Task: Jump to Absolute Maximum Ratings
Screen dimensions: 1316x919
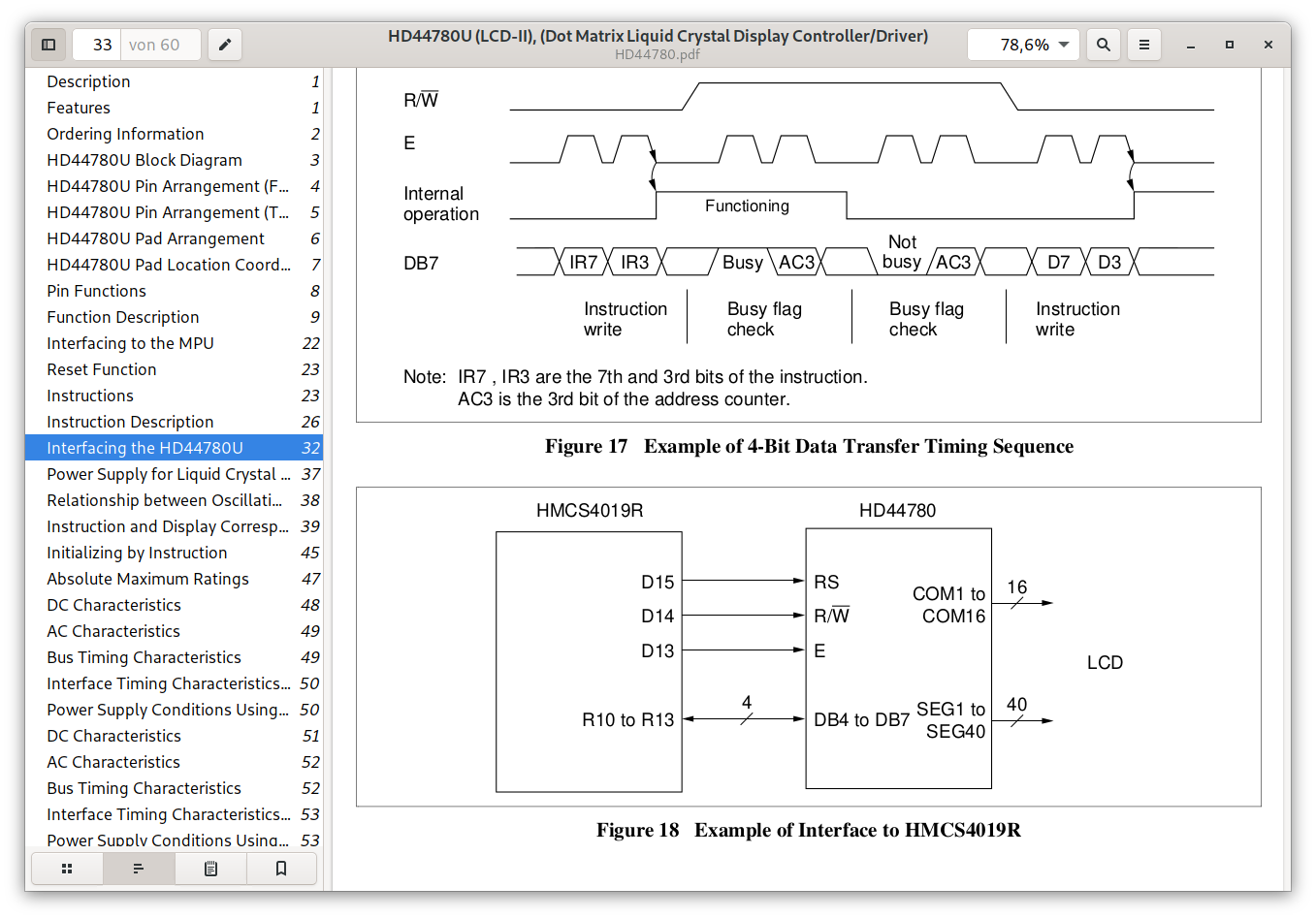Action: [174, 579]
